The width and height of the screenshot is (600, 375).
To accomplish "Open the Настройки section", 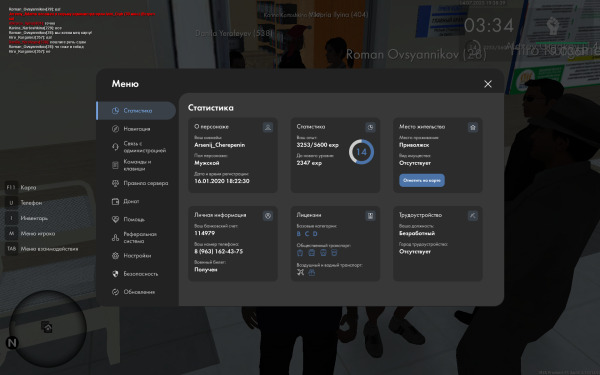I will [136, 255].
